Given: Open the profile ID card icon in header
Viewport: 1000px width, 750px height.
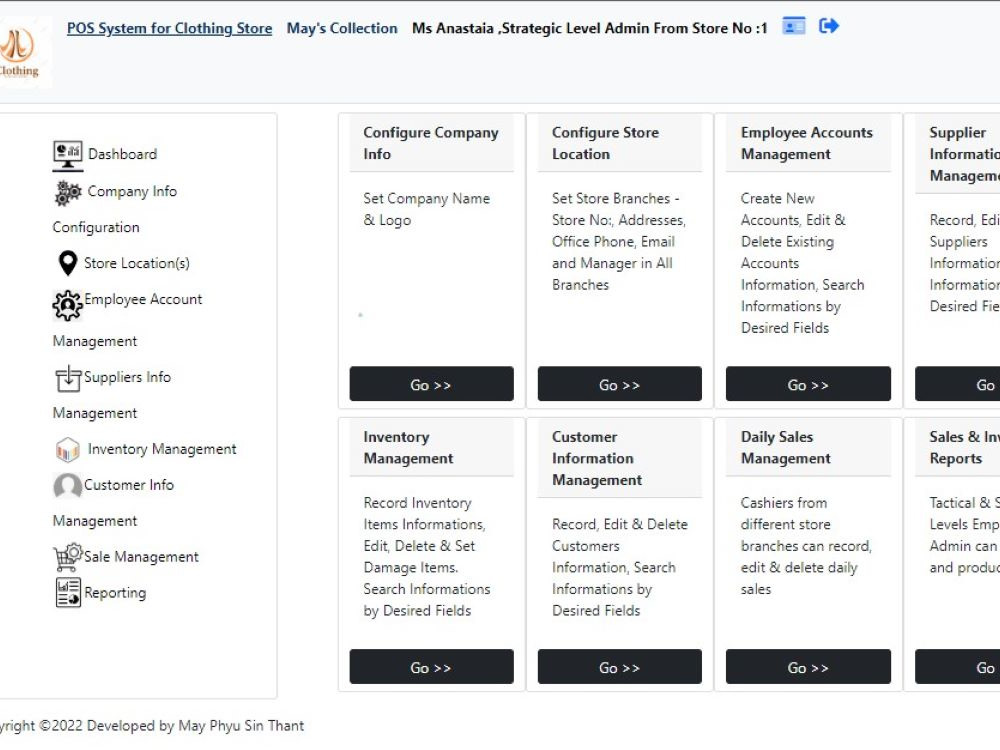Looking at the screenshot, I should pyautogui.click(x=794, y=26).
